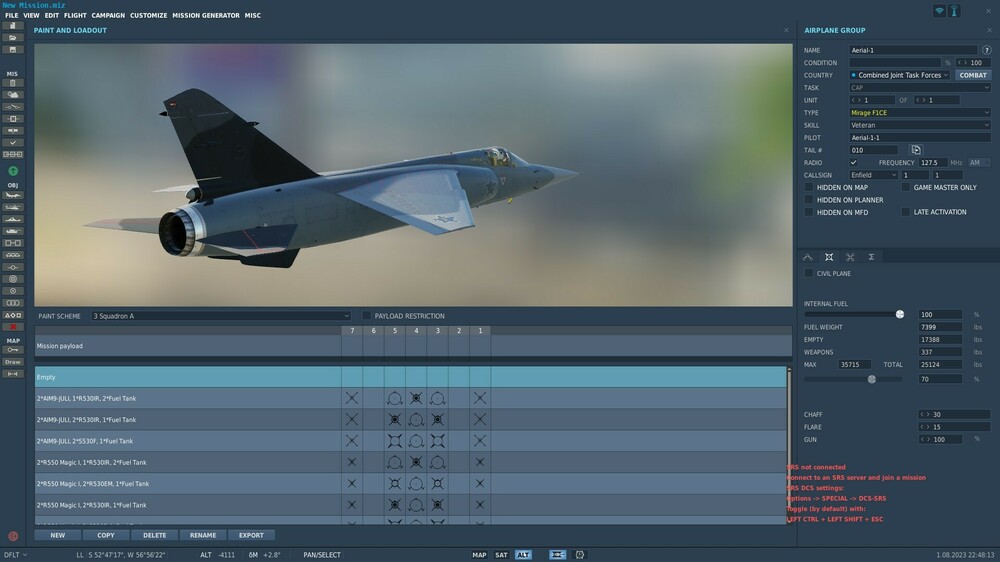
Task: Click the COPY payload button
Action: (106, 535)
